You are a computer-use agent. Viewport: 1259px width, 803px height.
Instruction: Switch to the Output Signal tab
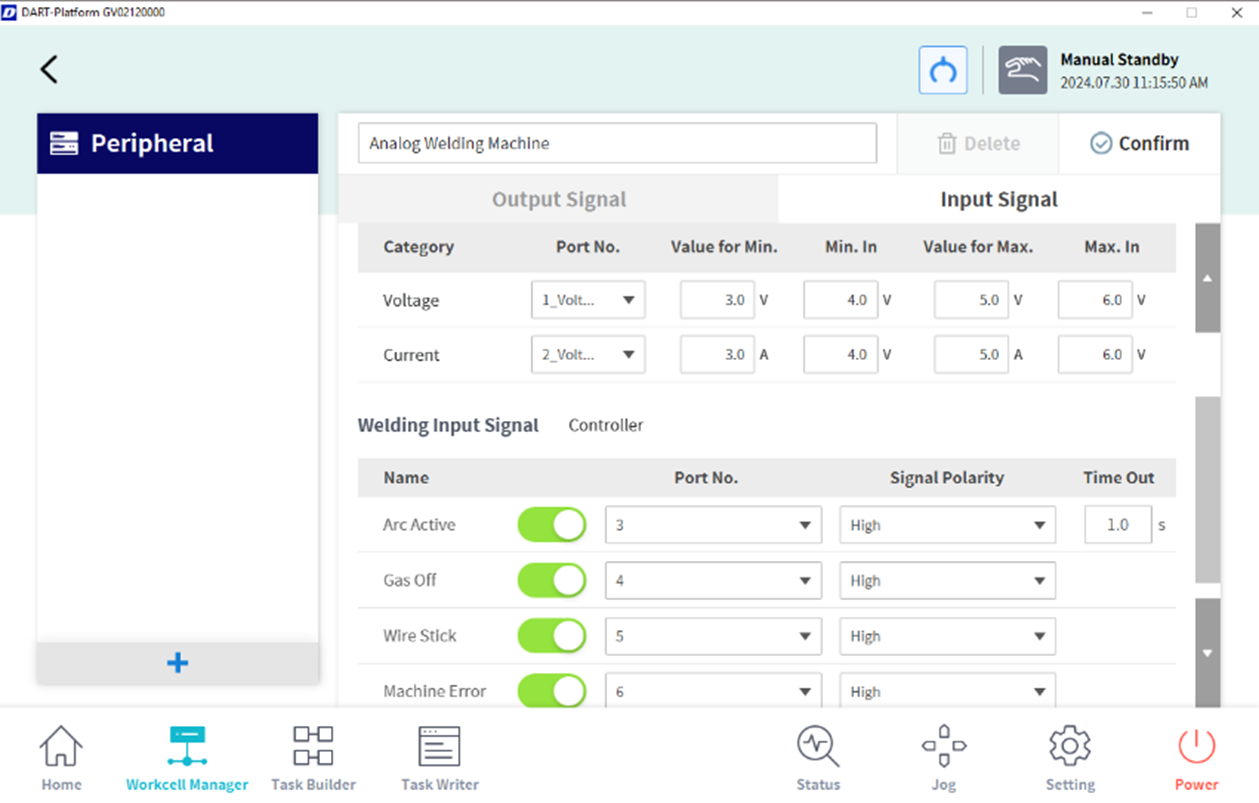(x=558, y=199)
